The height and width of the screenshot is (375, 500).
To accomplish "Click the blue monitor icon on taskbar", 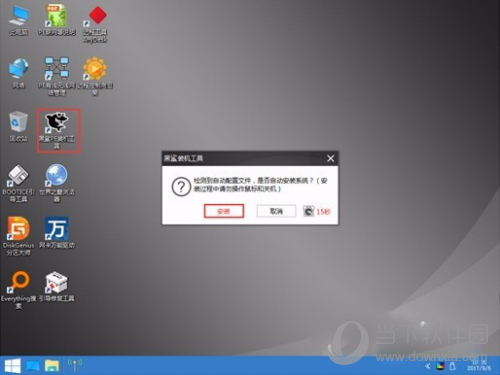I will [33, 366].
